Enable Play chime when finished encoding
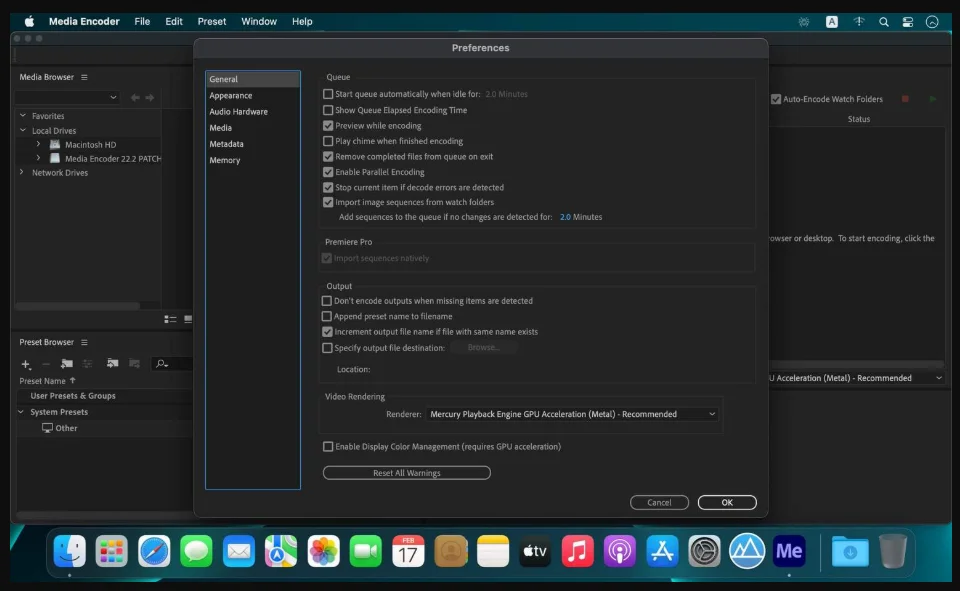 pos(328,141)
